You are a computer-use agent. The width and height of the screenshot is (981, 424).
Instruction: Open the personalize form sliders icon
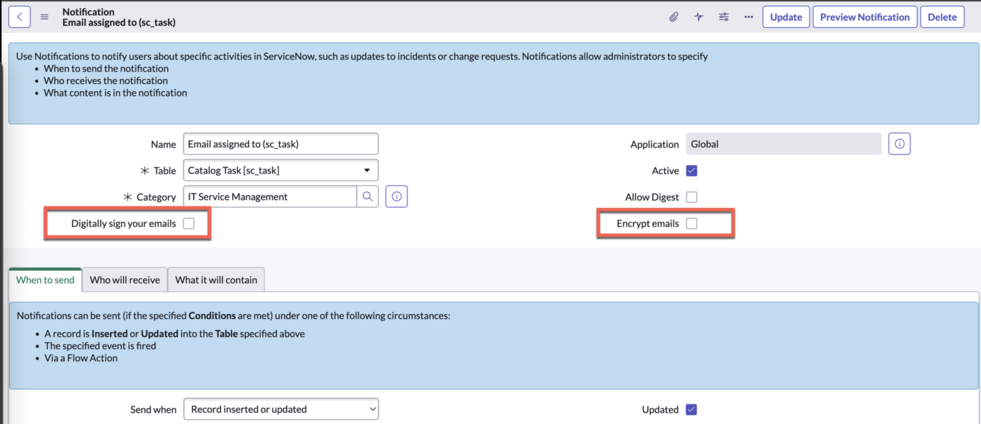pos(723,17)
